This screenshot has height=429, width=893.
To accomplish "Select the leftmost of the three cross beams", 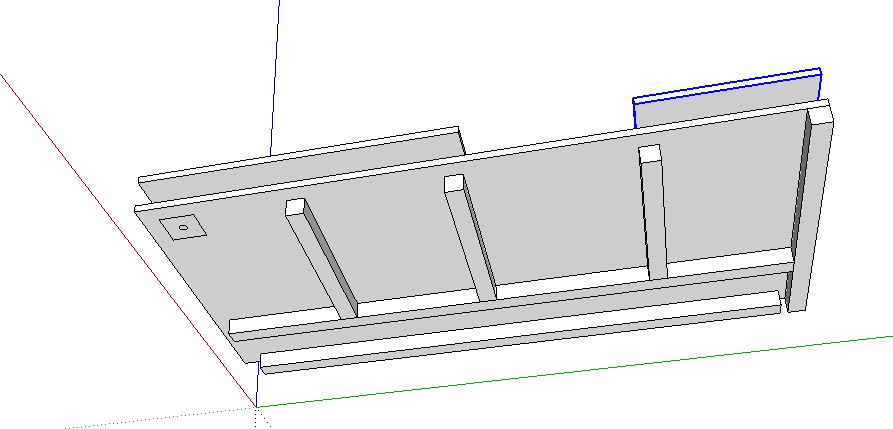I will click(322, 257).
